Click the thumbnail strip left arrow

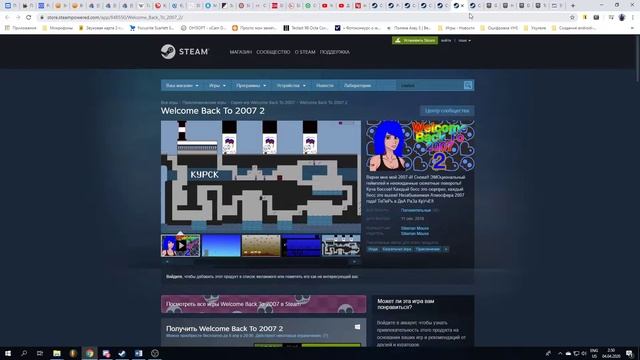click(167, 262)
